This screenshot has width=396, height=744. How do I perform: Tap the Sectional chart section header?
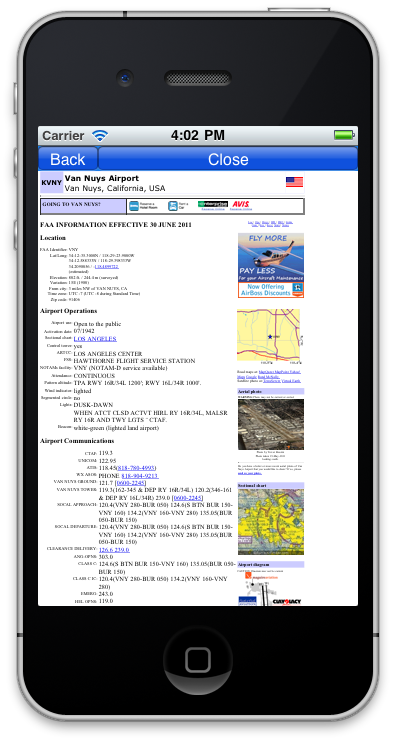pos(271,485)
